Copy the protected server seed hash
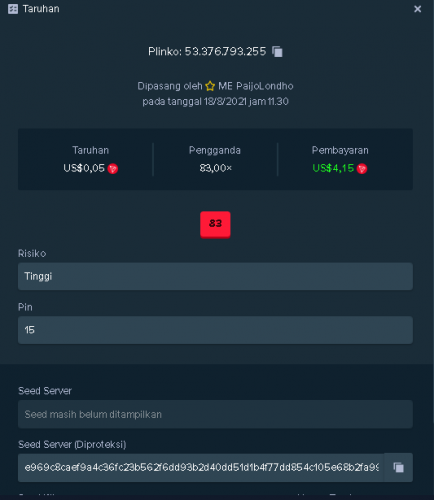The image size is (434, 500). [398, 467]
